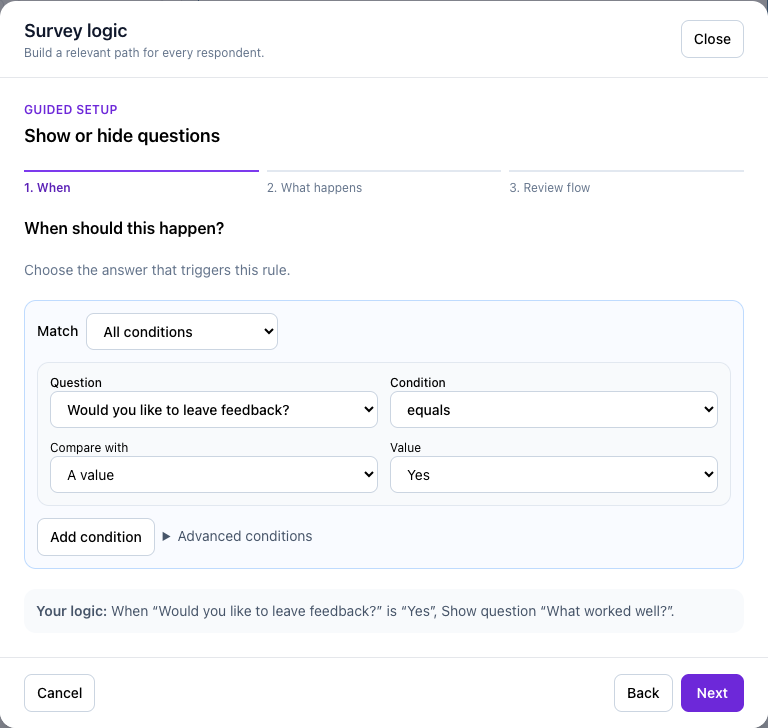Click 'When should this happen?' heading
The height and width of the screenshot is (728, 768).
coord(124,228)
